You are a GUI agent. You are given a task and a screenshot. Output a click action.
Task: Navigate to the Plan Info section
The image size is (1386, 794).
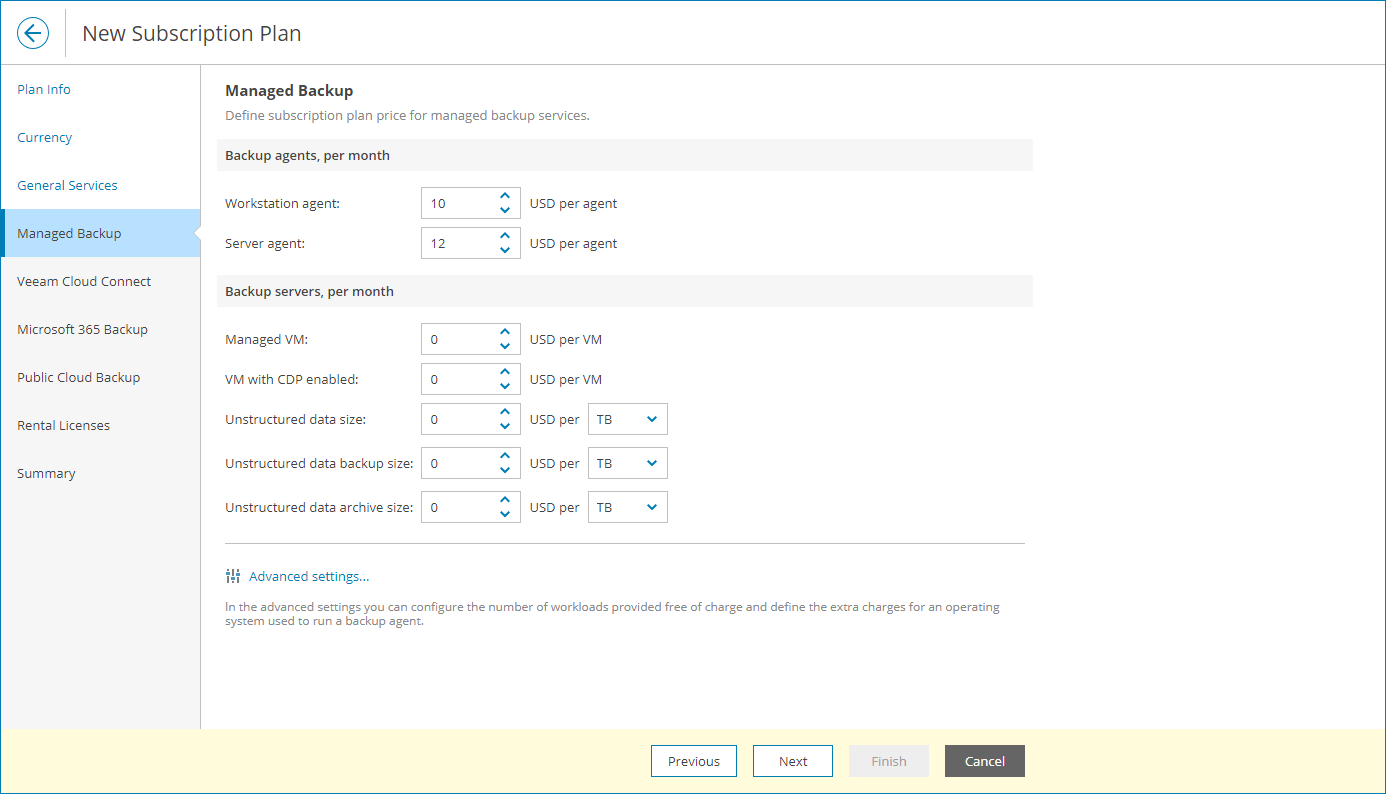44,89
